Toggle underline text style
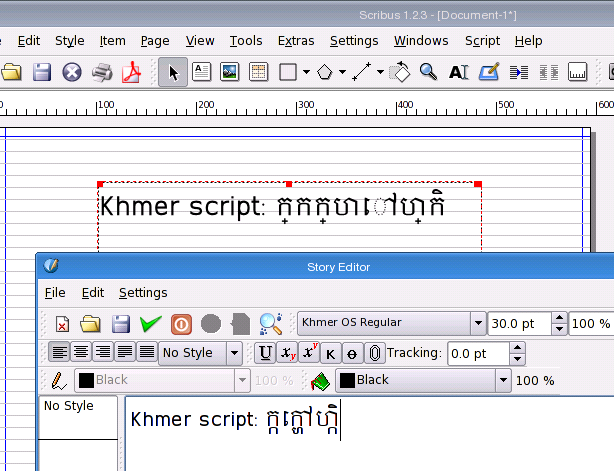Viewport: 614px width, 471px height. (264, 353)
